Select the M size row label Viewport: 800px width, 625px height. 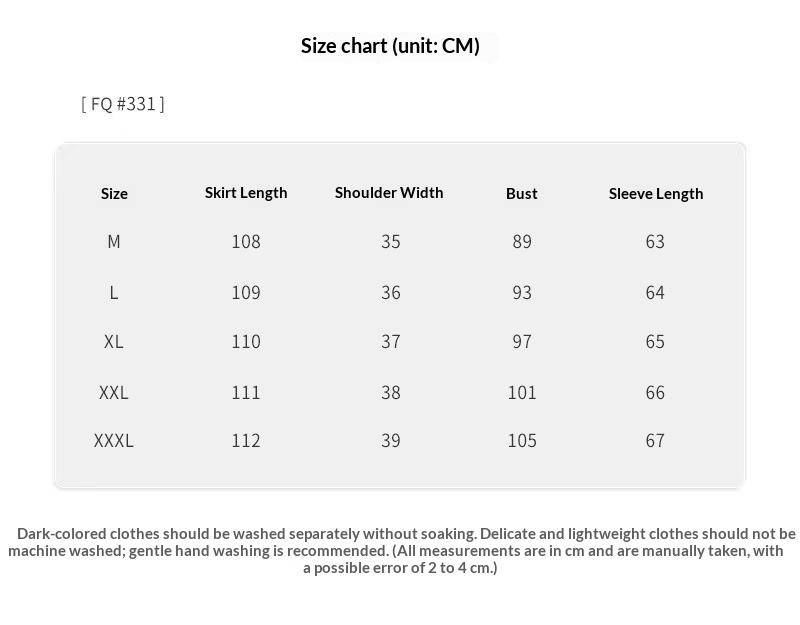pyautogui.click(x=114, y=242)
